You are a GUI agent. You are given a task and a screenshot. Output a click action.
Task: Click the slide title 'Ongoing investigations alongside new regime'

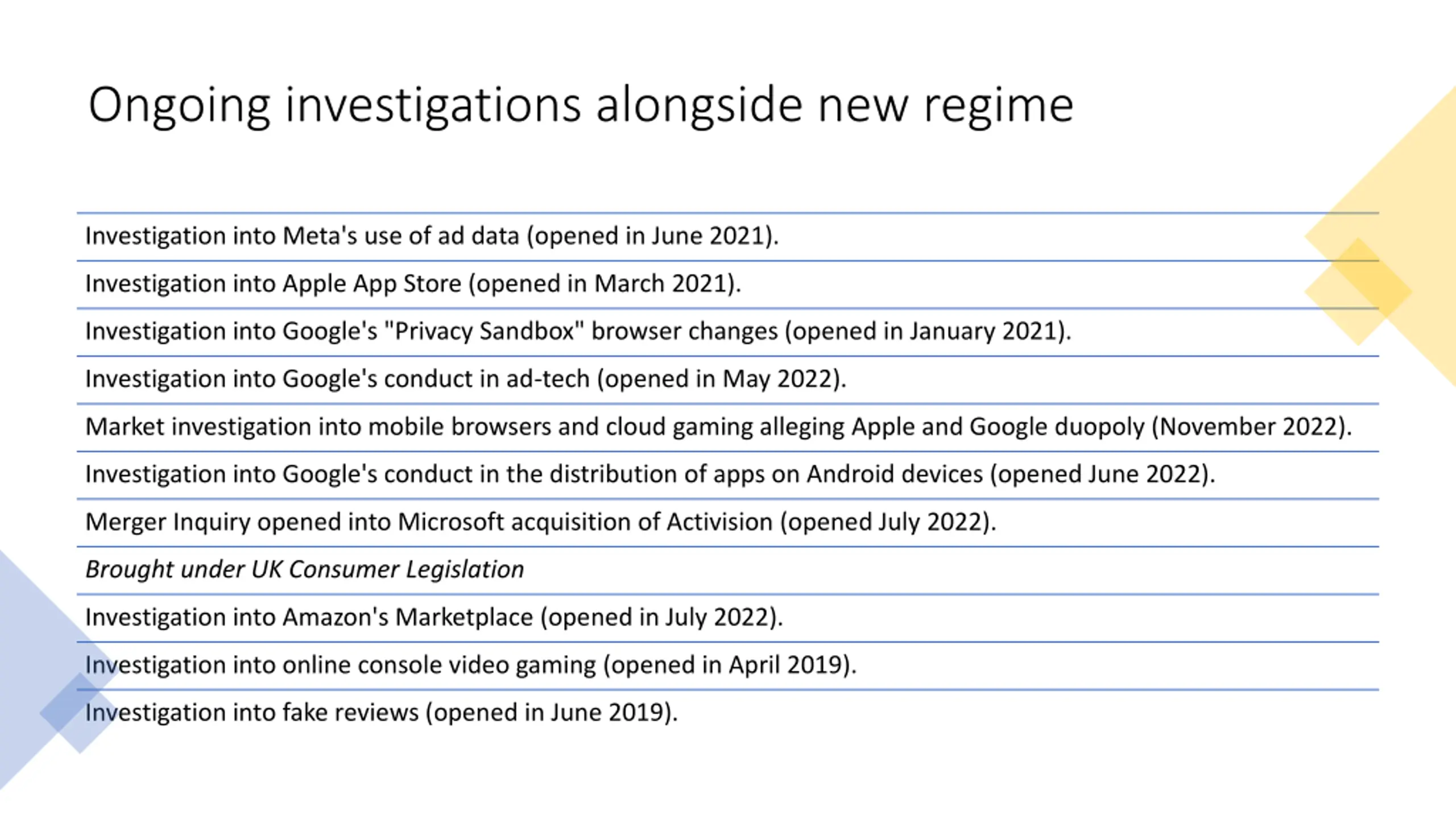tap(580, 105)
